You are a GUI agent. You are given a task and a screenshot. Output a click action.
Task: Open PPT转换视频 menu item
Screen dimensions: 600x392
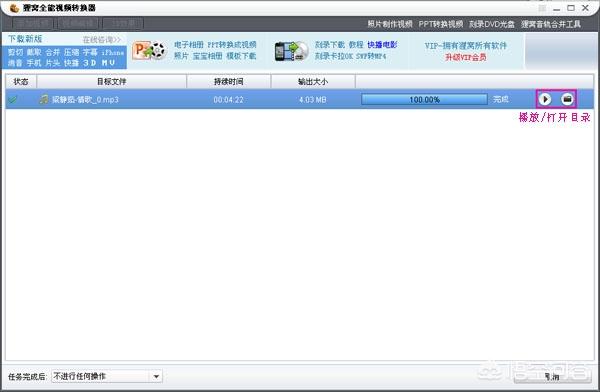pos(440,24)
